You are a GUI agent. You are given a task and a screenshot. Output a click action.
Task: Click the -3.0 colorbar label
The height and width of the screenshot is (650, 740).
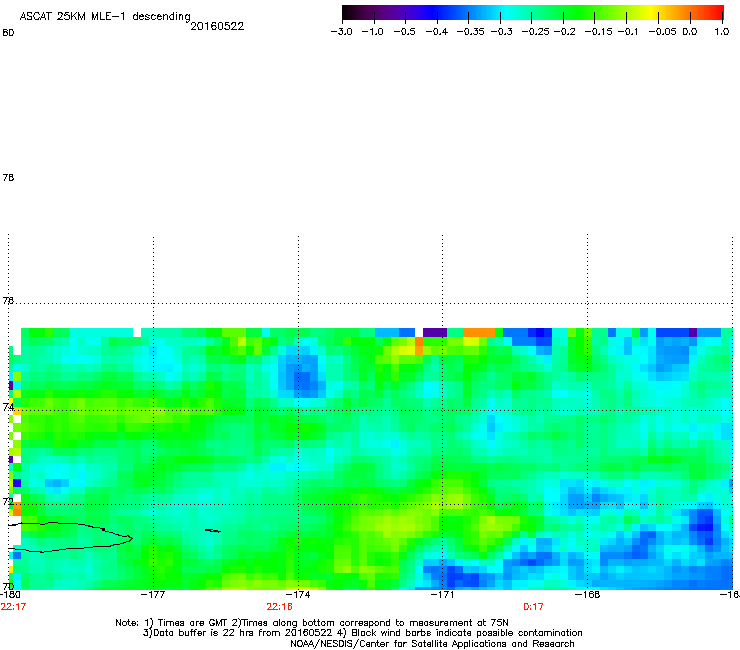click(x=341, y=32)
